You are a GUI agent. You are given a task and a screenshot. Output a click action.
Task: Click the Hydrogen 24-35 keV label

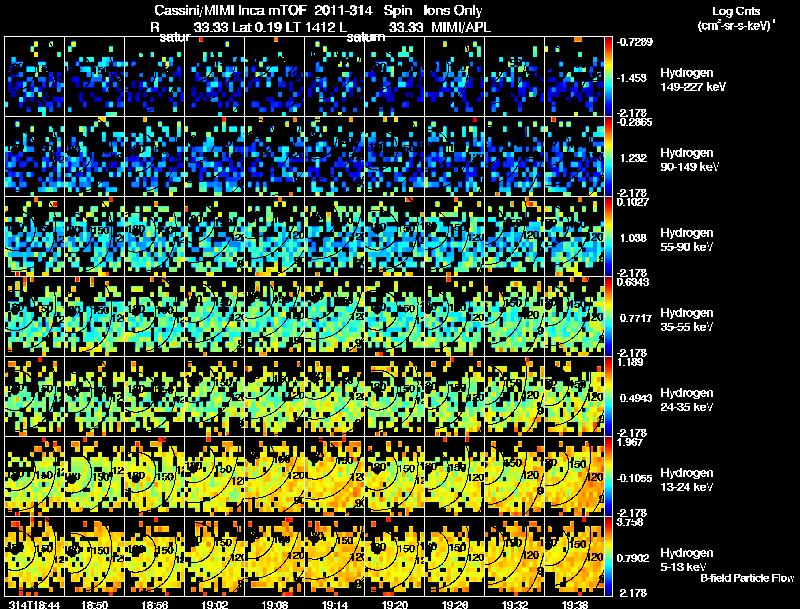pos(687,400)
